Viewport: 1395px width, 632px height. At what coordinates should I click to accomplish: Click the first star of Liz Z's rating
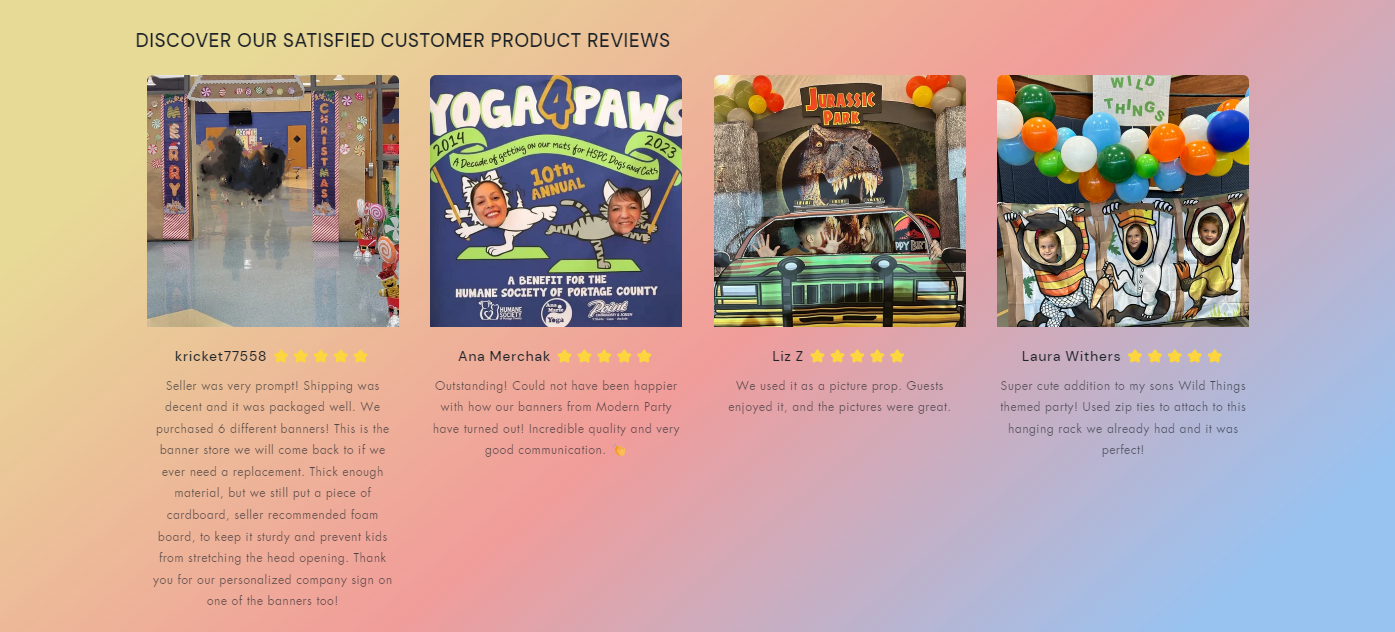point(817,356)
